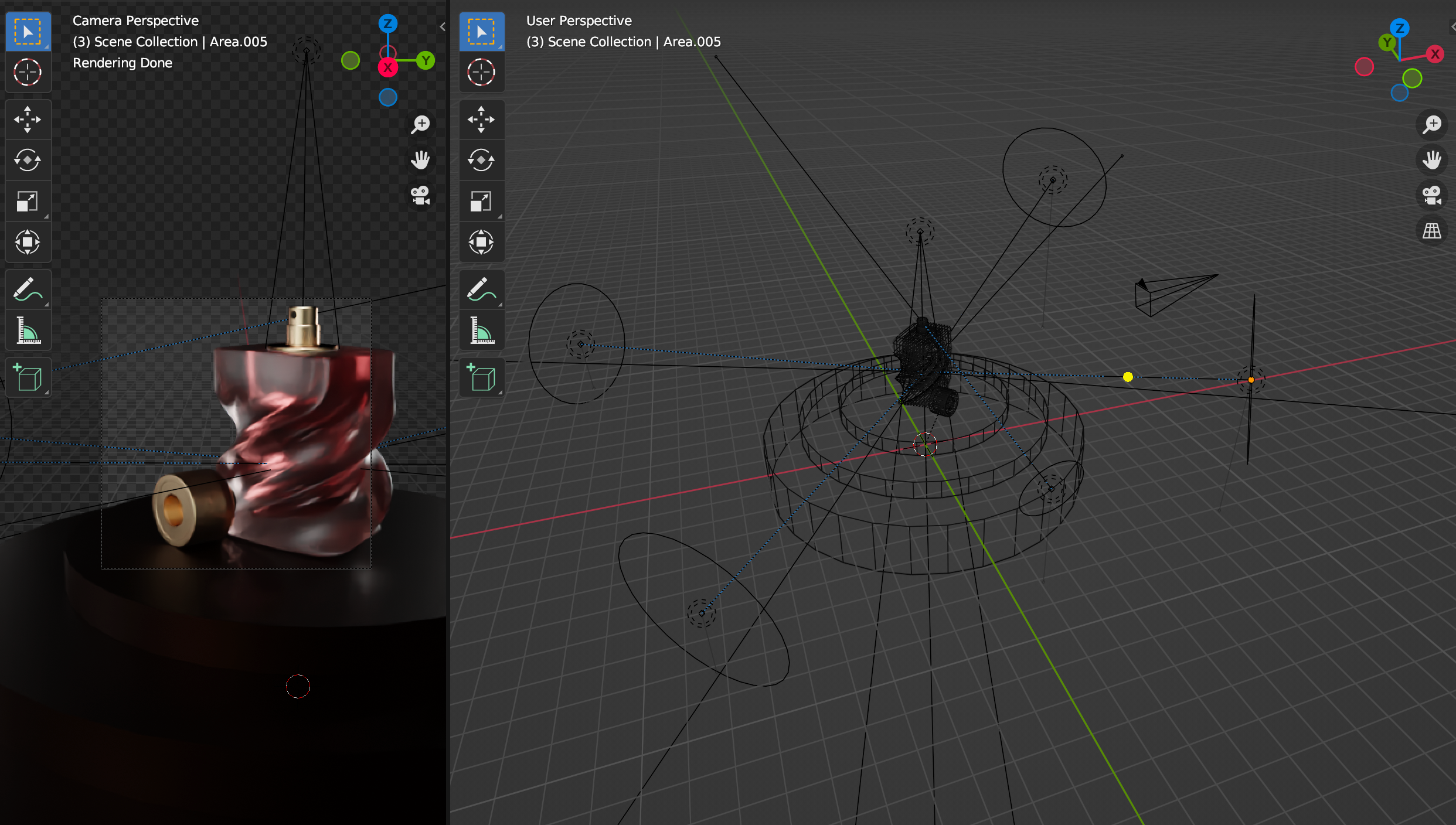
Task: Toggle camera view in left viewport
Action: tap(420, 195)
